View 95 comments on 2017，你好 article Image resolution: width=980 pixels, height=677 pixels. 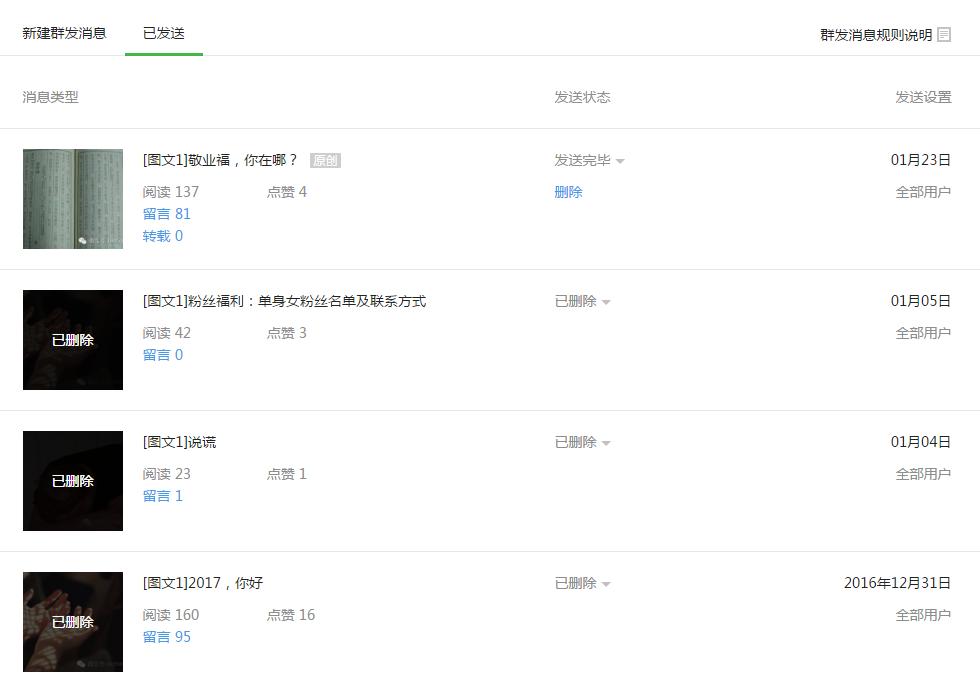(167, 636)
